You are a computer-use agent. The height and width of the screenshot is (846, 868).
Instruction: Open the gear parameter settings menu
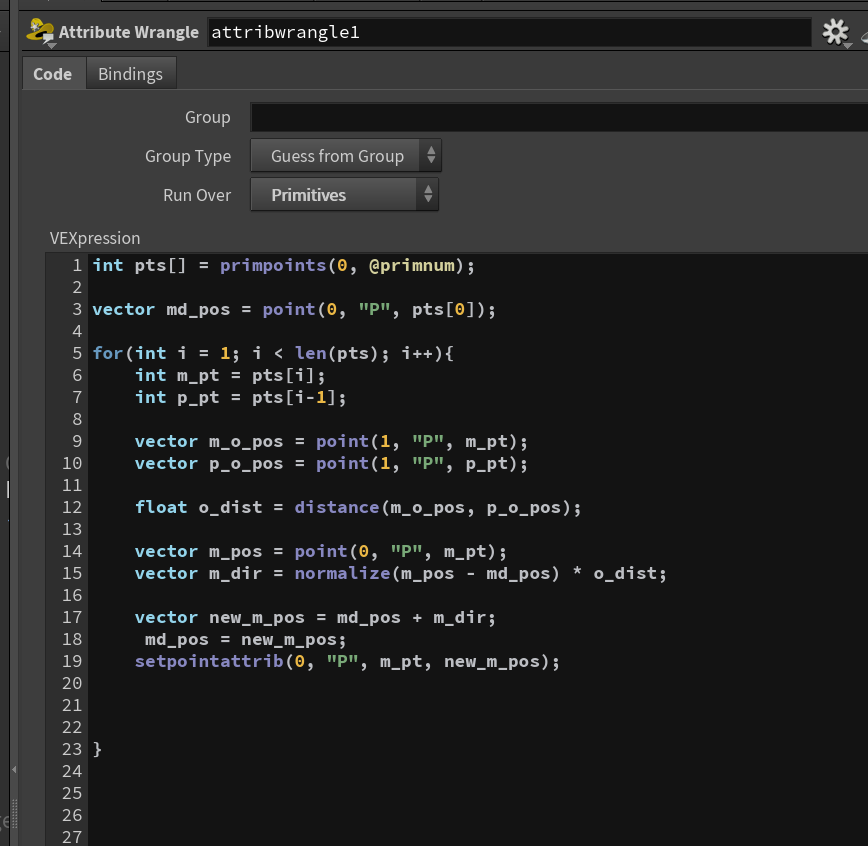click(x=835, y=32)
